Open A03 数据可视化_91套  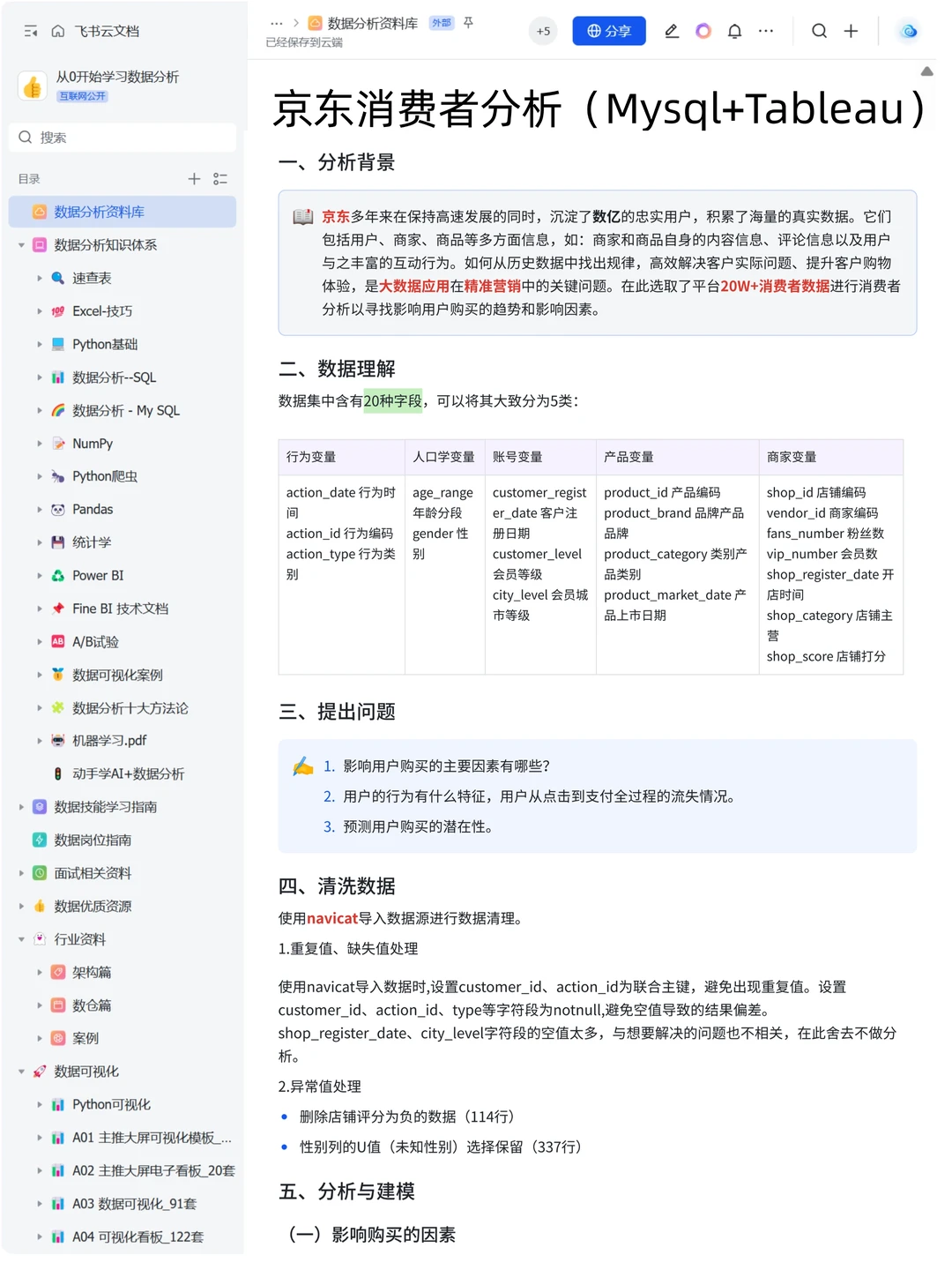tap(134, 1204)
